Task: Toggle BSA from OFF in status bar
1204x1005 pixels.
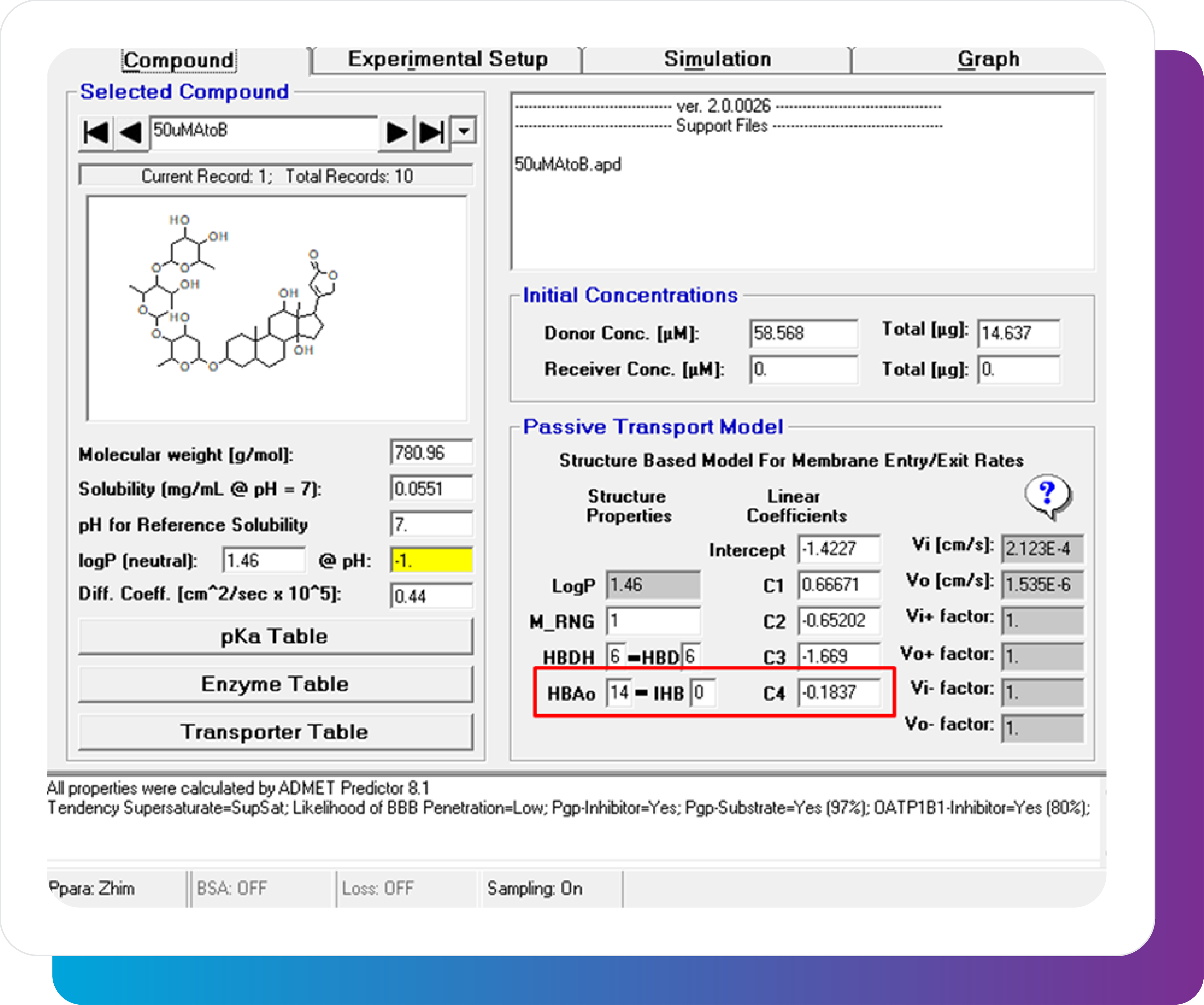Action: click(231, 888)
